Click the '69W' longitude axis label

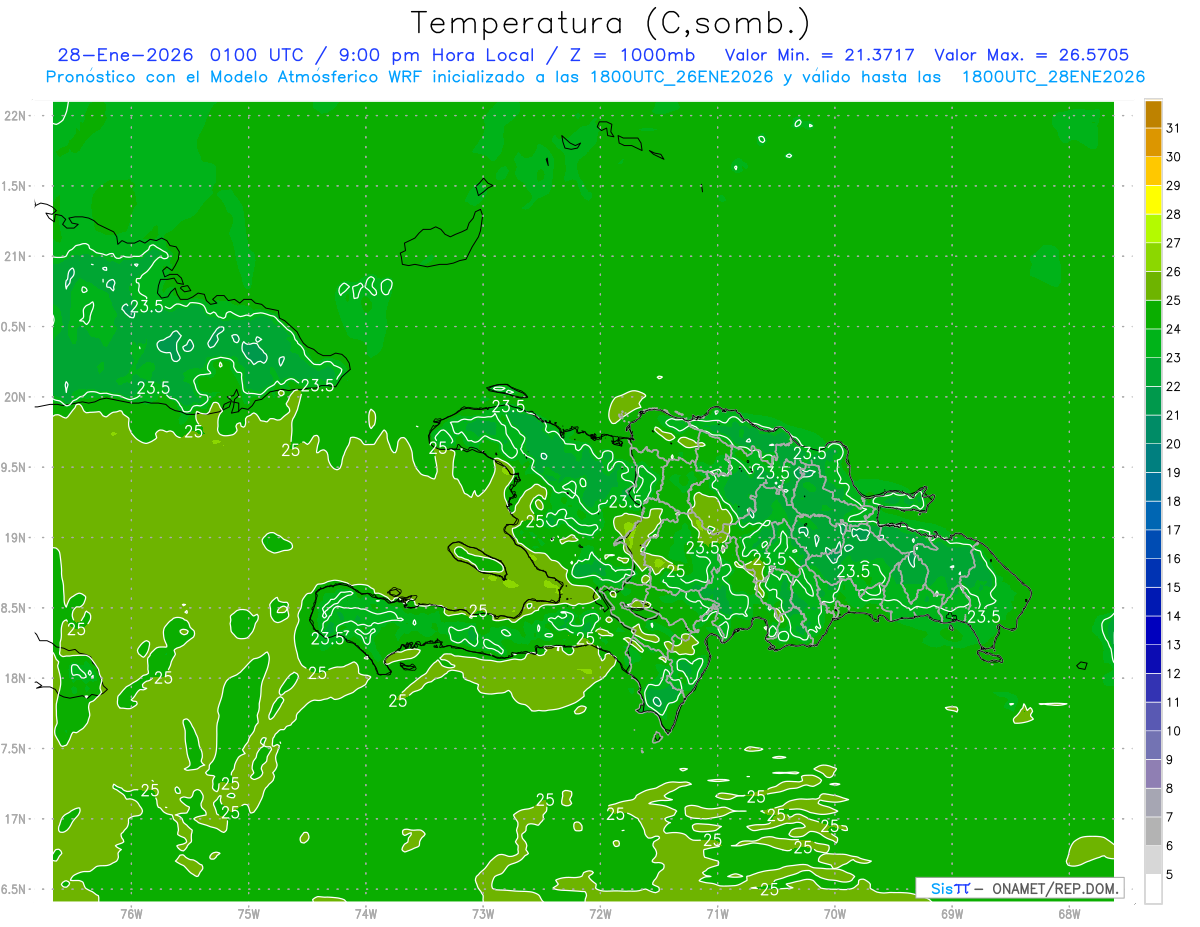coord(951,913)
